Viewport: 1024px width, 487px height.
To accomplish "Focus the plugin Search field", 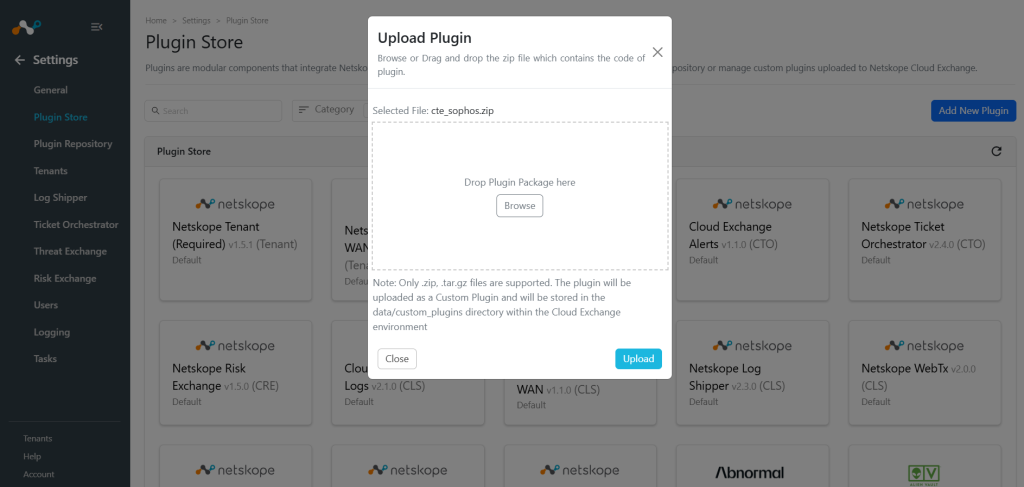I will [x=213, y=111].
